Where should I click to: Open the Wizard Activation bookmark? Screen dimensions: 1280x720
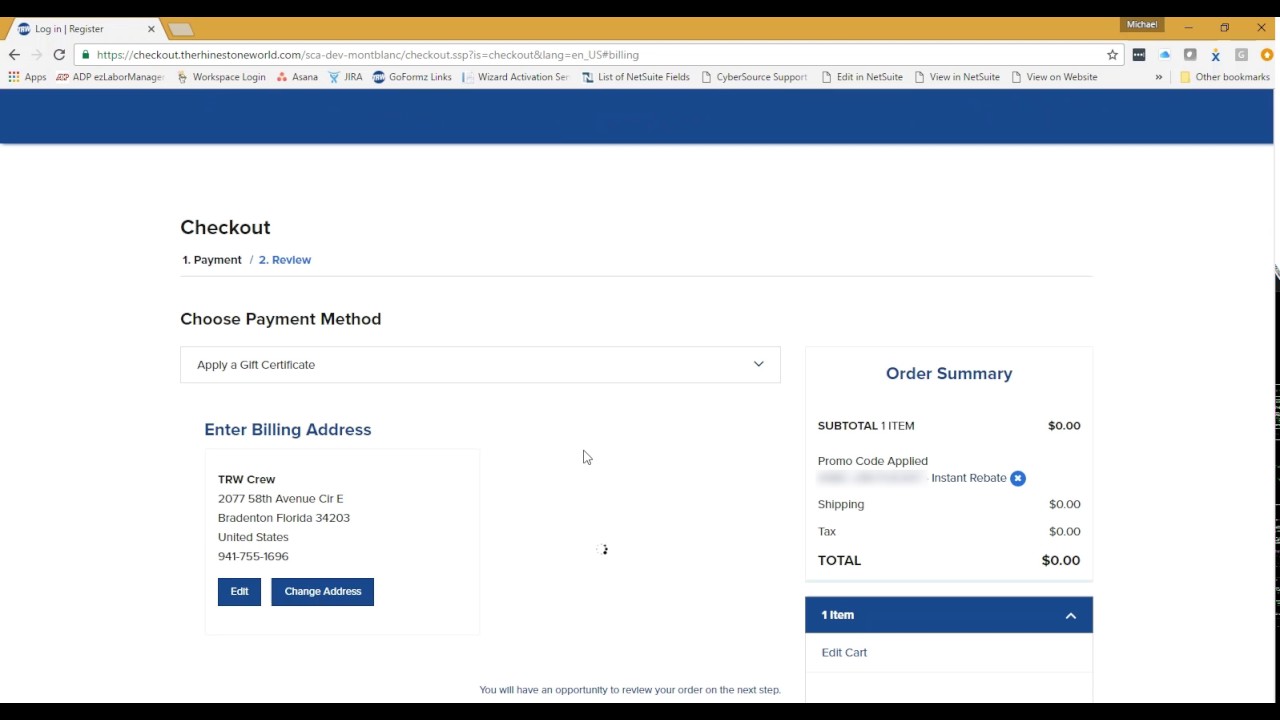(x=515, y=77)
